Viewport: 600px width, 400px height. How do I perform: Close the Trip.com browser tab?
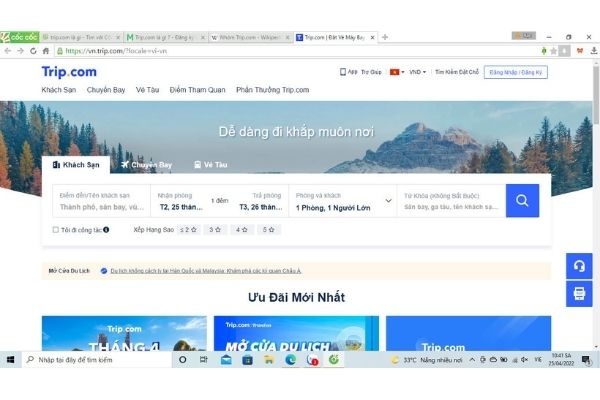372,38
